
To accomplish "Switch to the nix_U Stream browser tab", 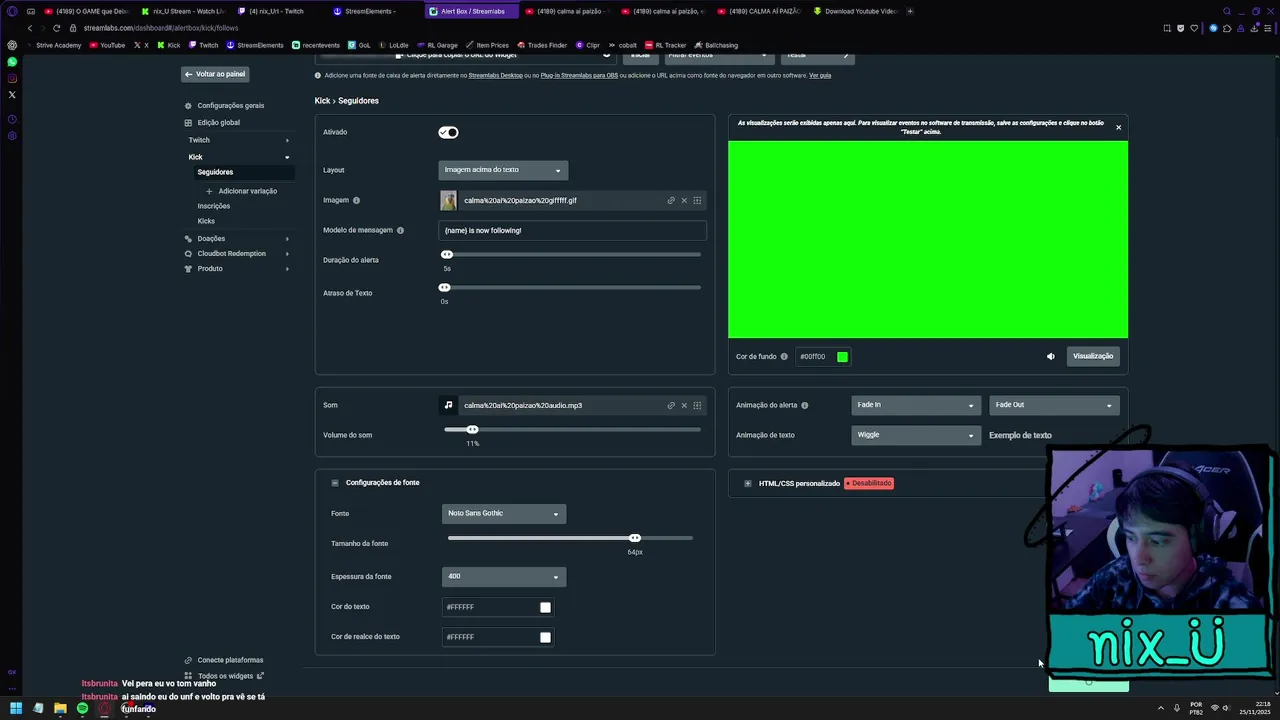I will (x=182, y=11).
